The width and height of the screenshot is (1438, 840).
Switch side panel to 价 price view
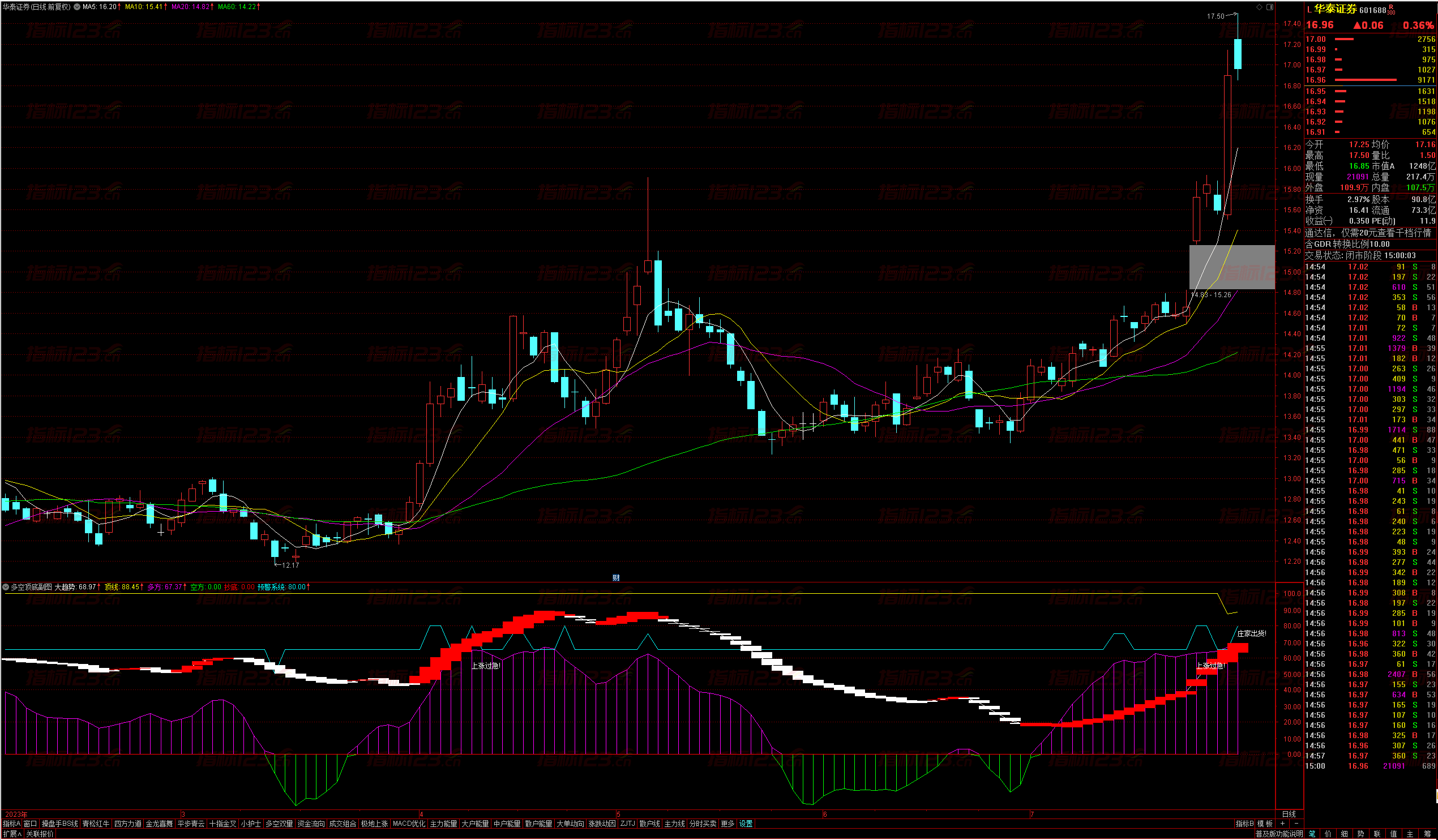(1328, 834)
